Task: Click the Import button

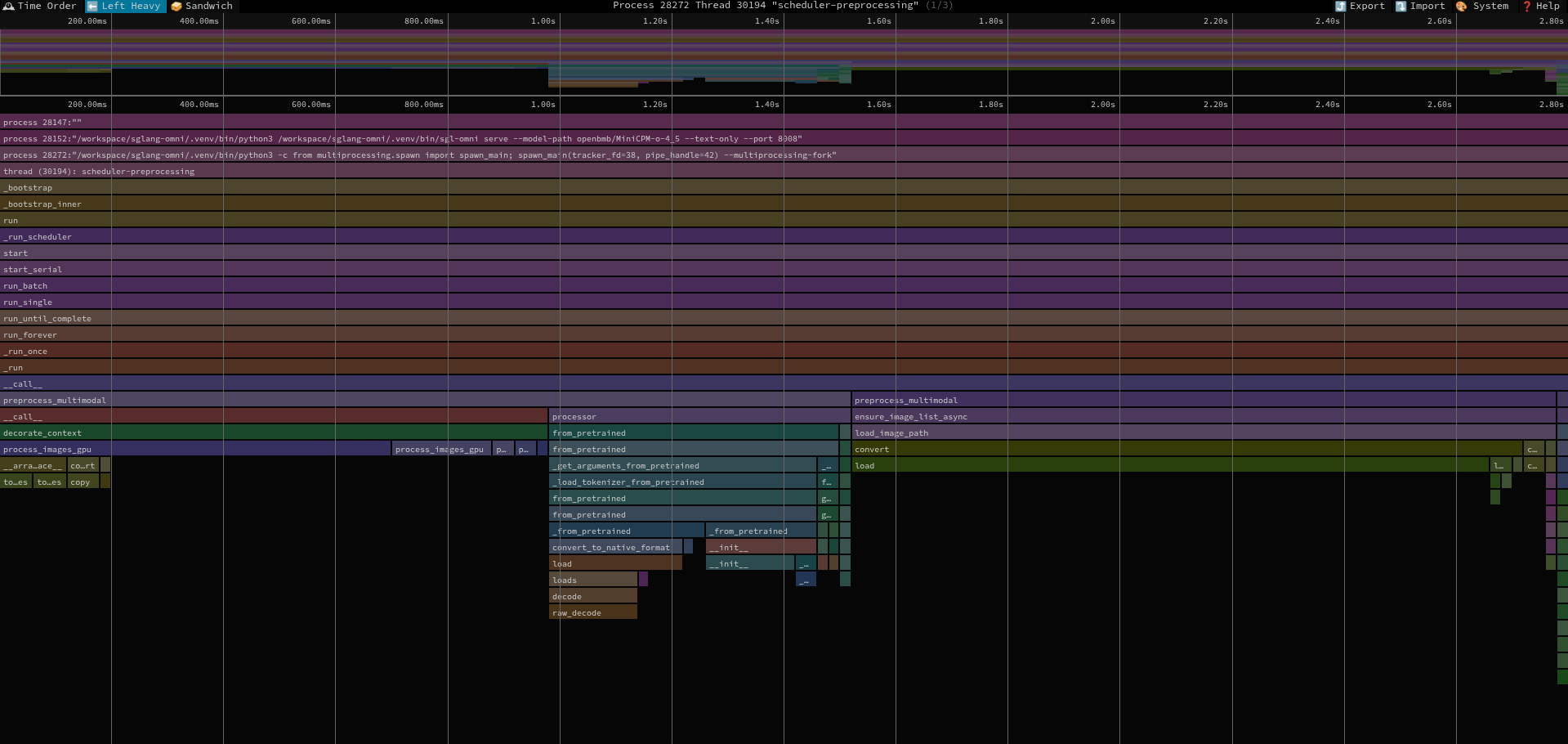Action: [x=1420, y=6]
